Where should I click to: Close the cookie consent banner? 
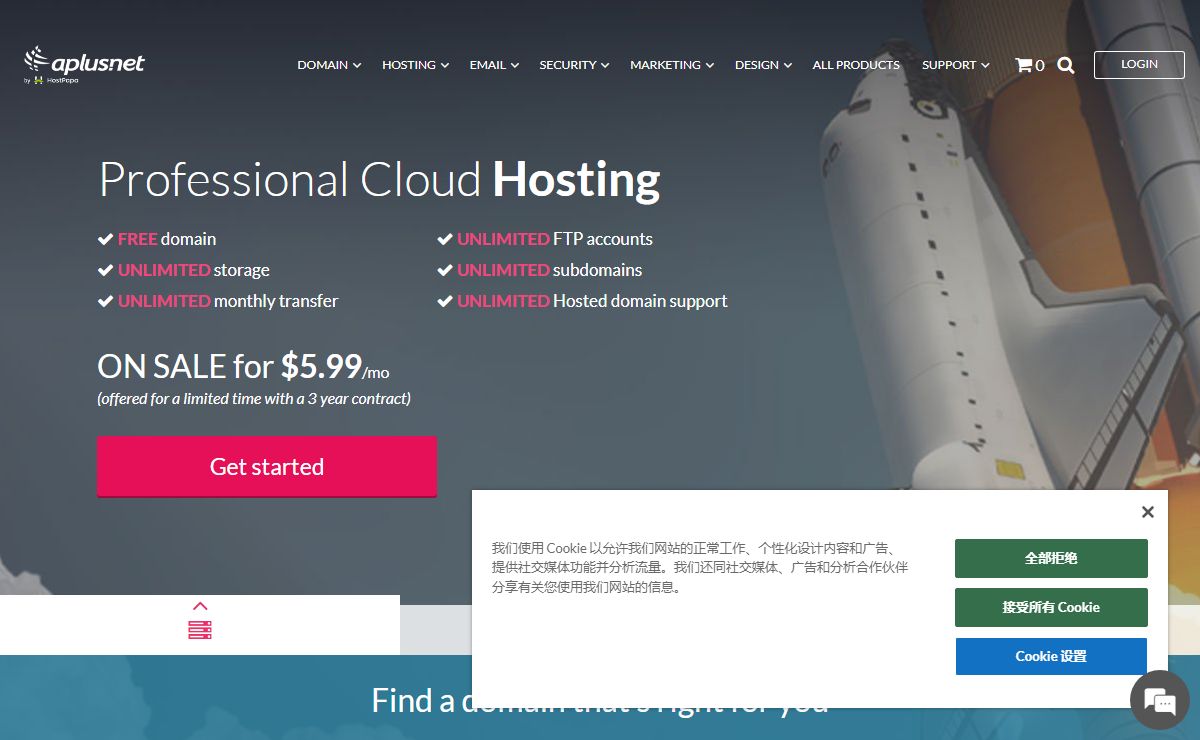click(x=1147, y=512)
